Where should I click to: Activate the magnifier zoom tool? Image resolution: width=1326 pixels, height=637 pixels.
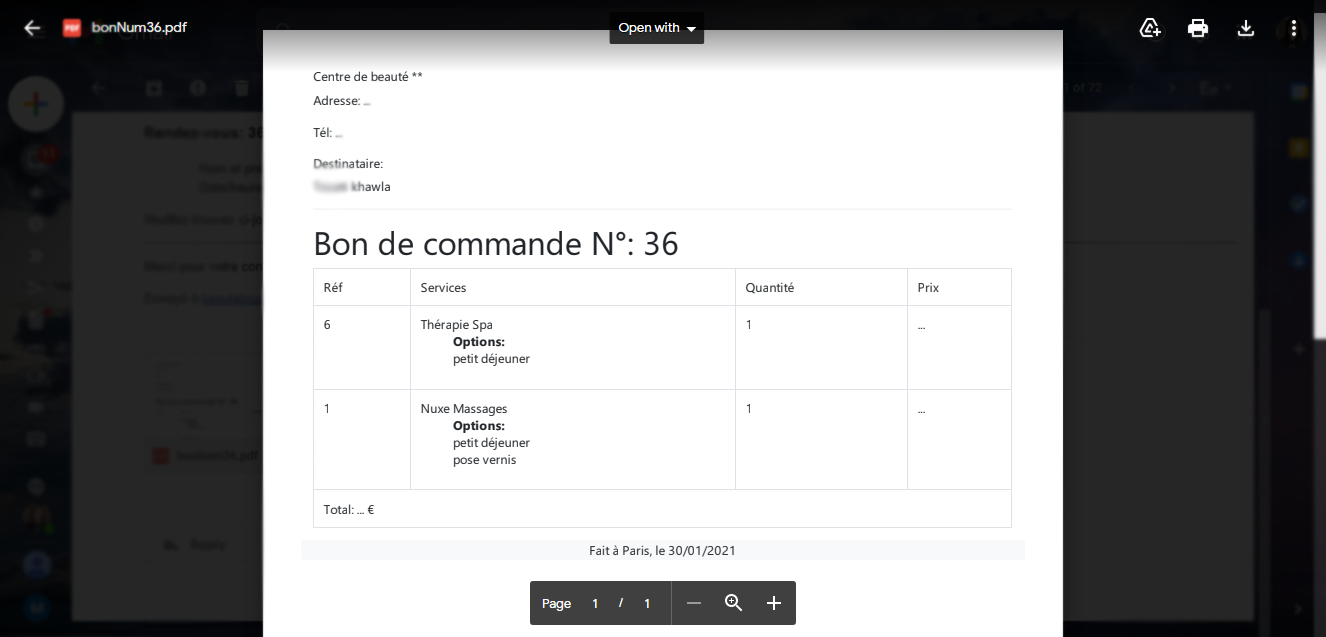tap(733, 603)
